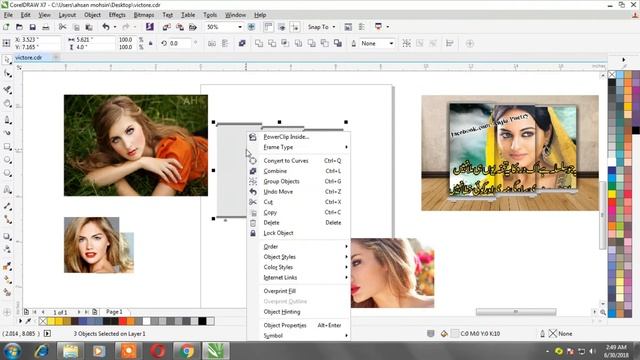
Task: Select the Text tool in the toolbox
Action: click(7, 189)
